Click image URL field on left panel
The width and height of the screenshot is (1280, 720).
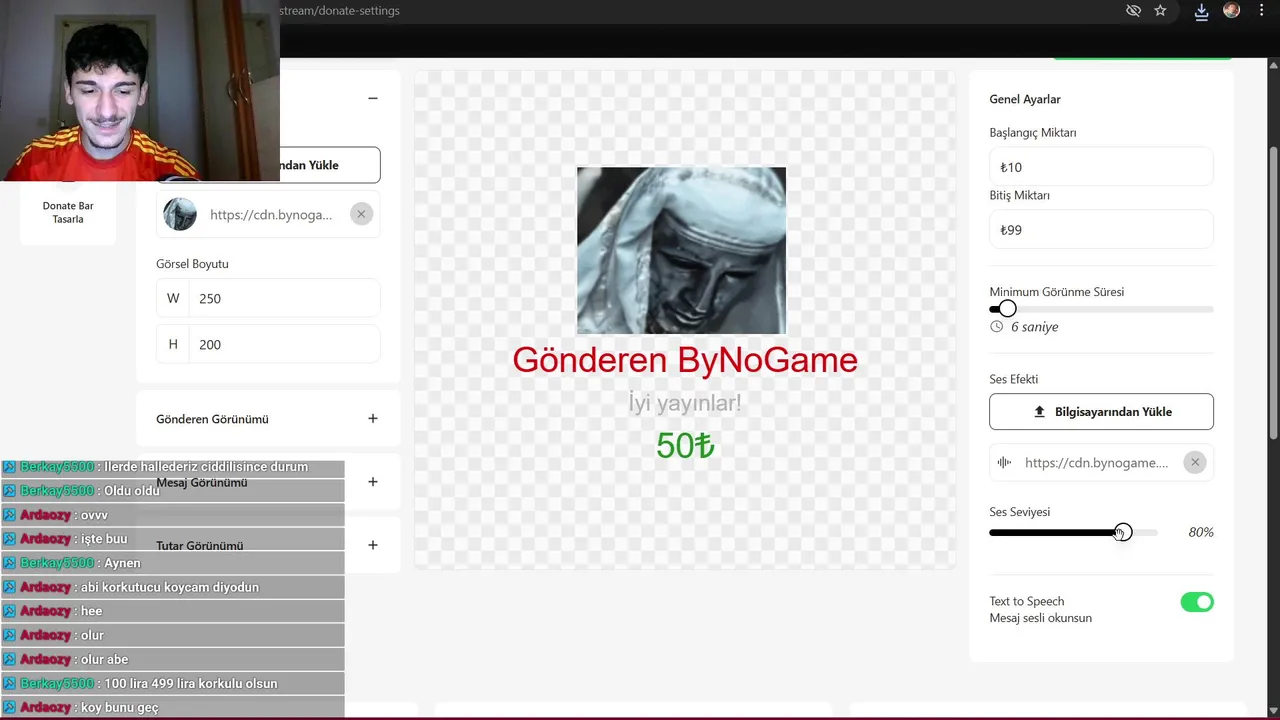(x=271, y=215)
